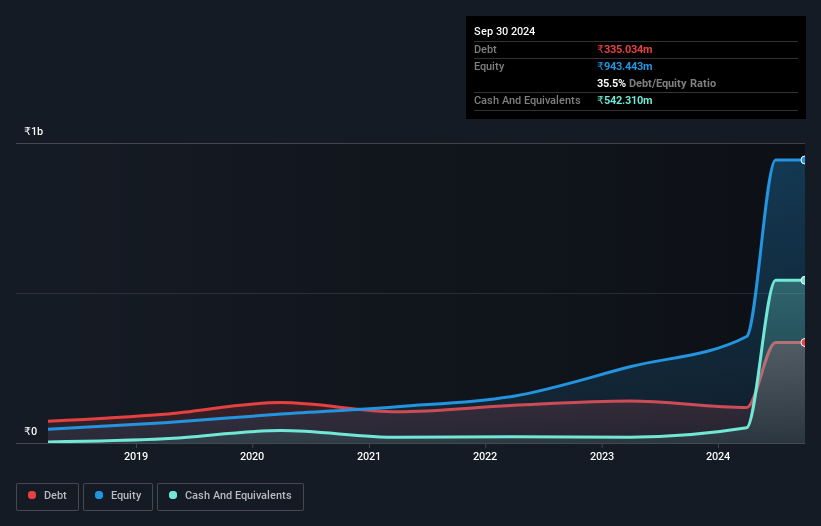This screenshot has height=526, width=821.
Task: Toggle Cash And Equivalents legend button
Action: point(230,496)
